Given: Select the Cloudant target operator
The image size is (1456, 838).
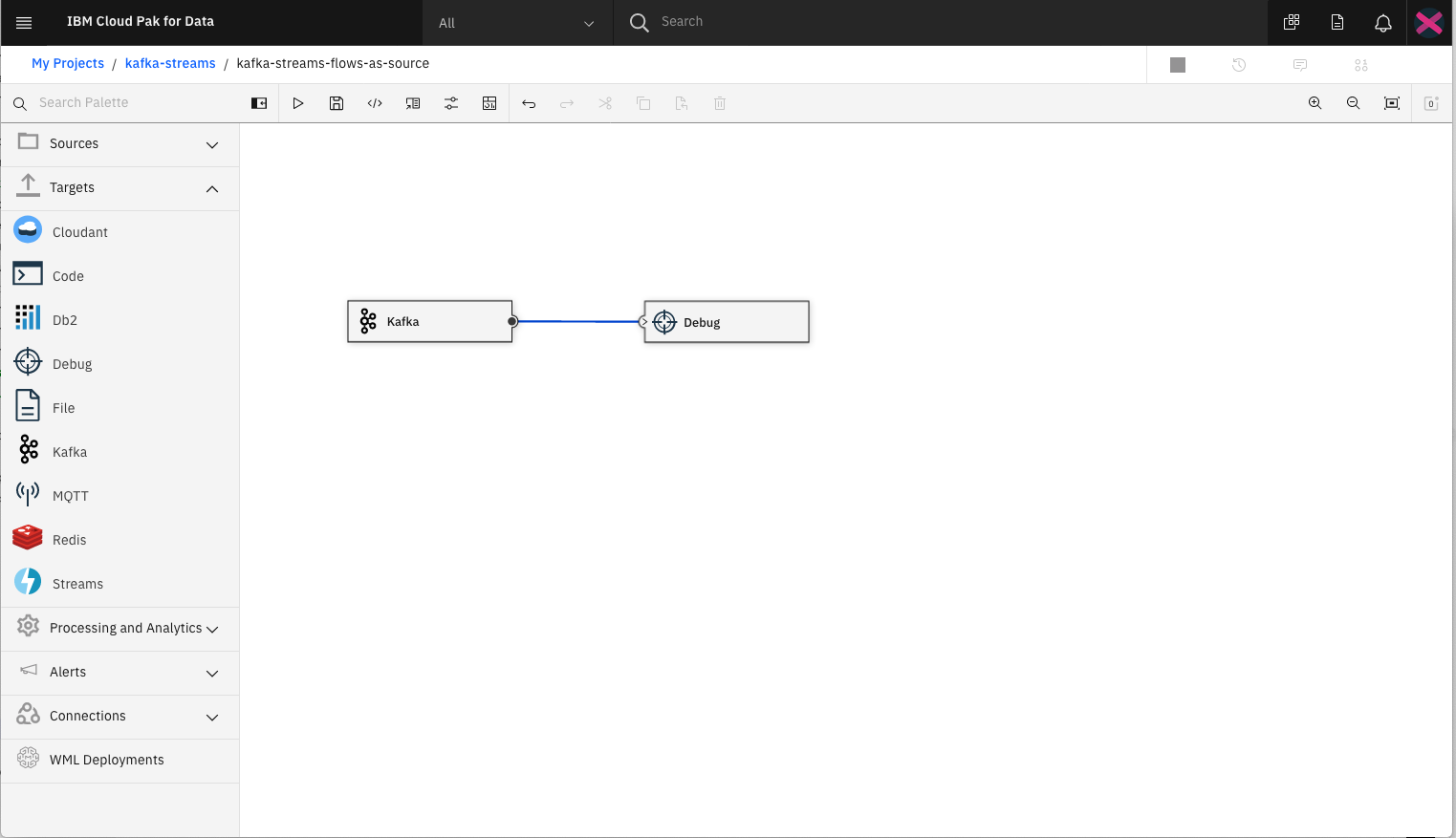Looking at the screenshot, I should (120, 232).
